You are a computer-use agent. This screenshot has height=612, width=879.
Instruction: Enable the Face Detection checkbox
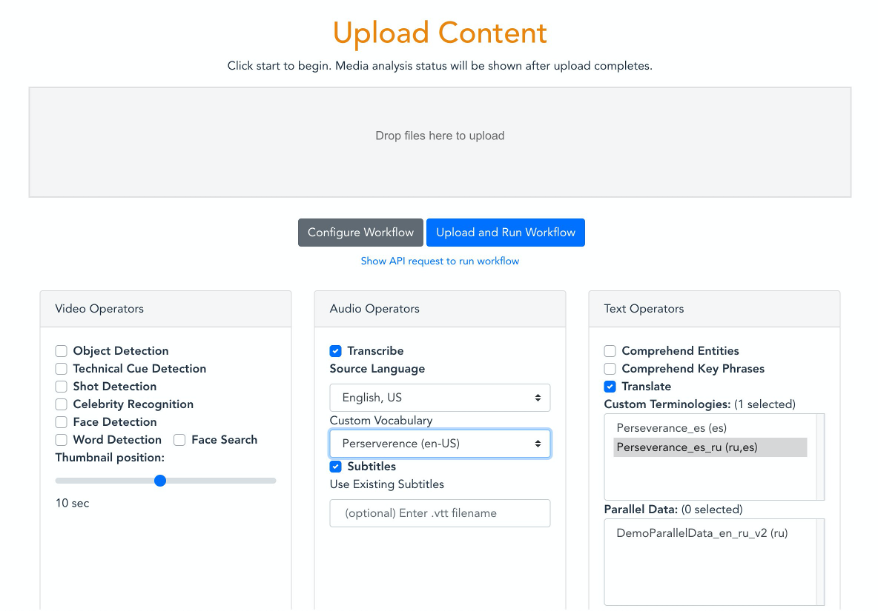pos(61,422)
